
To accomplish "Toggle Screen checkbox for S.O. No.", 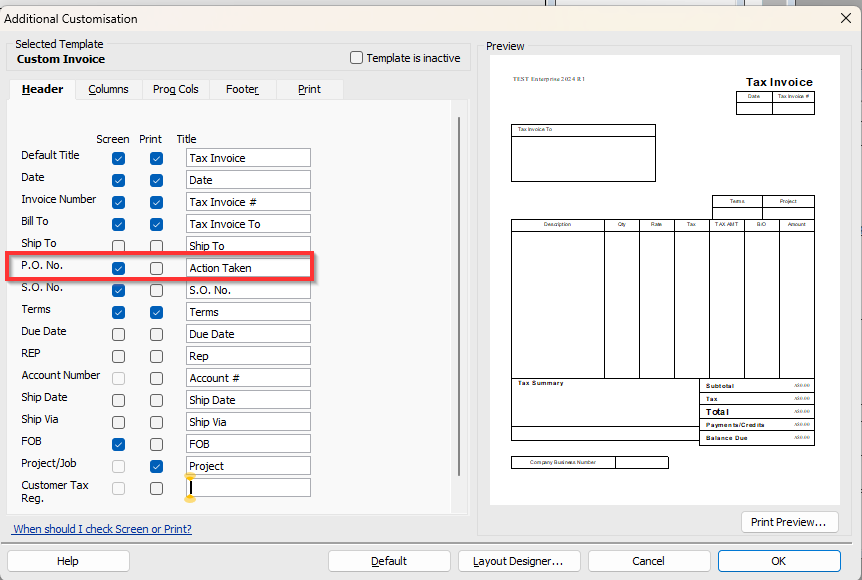I will tap(118, 290).
